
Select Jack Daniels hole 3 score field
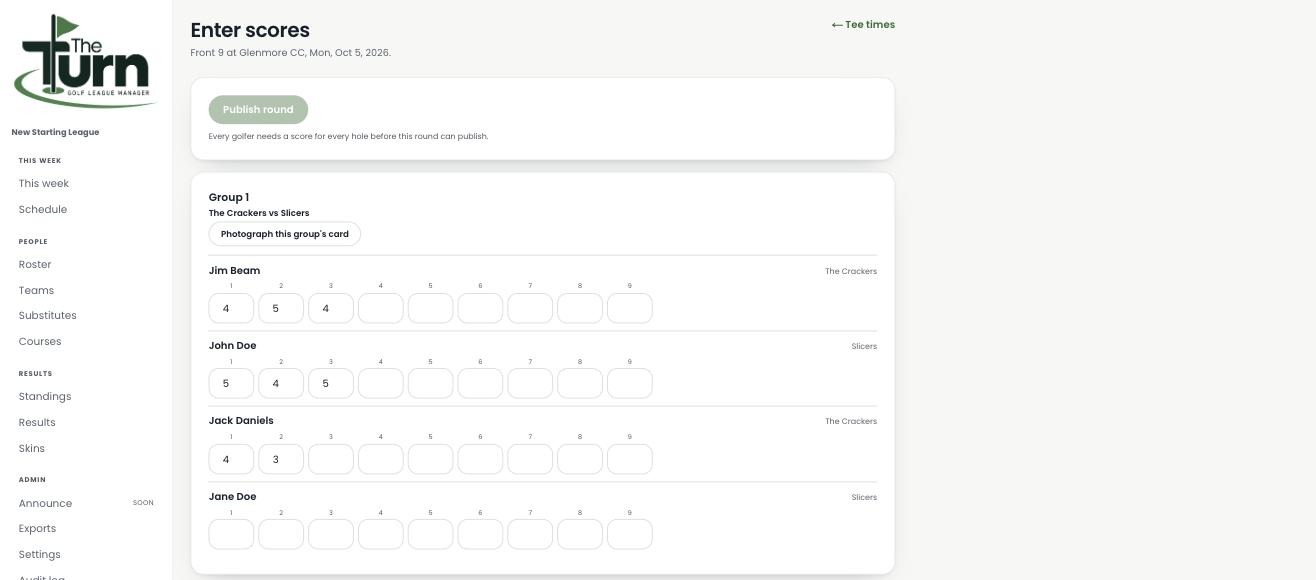pos(331,459)
